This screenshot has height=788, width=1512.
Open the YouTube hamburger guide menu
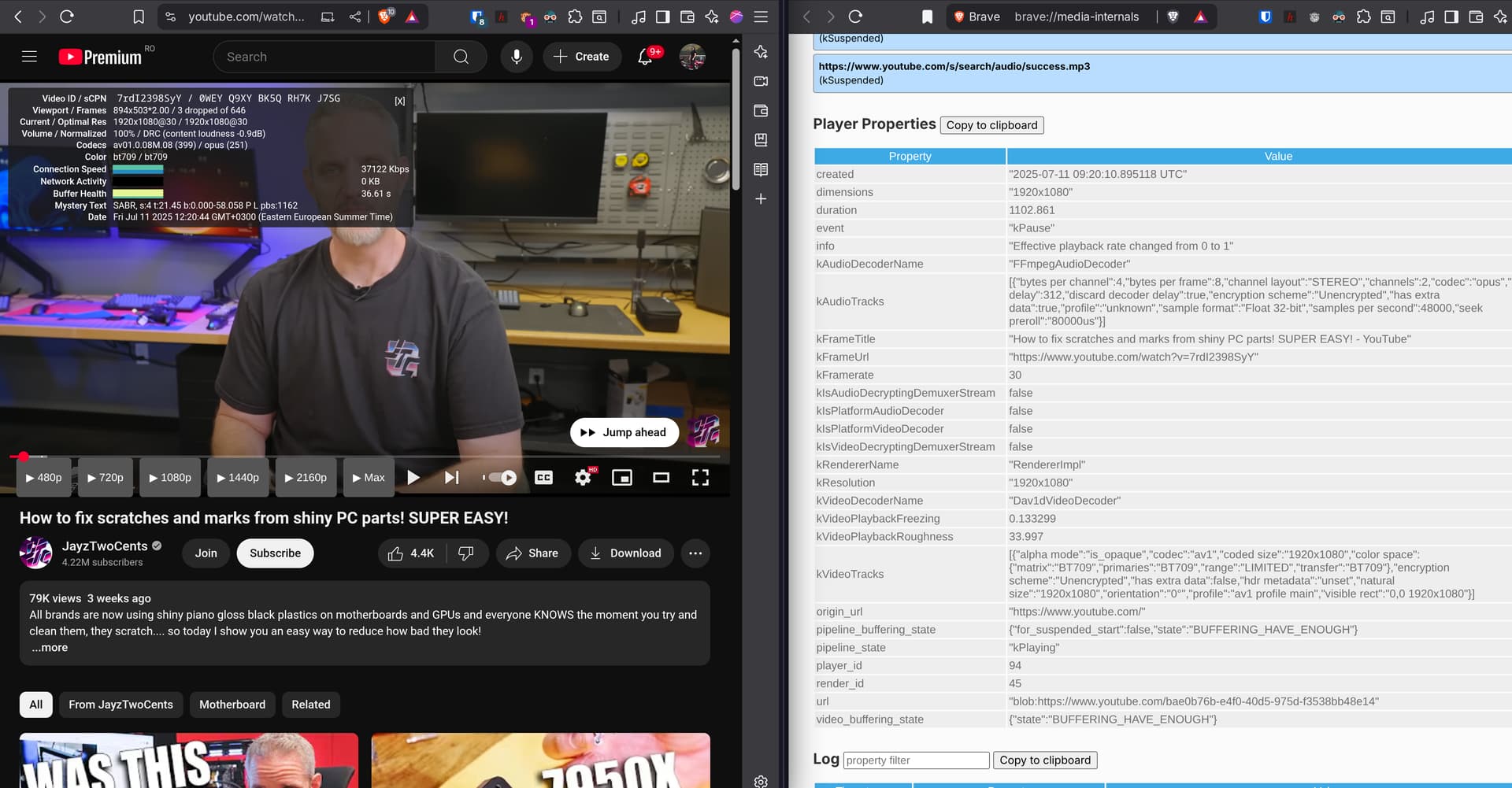pyautogui.click(x=29, y=57)
